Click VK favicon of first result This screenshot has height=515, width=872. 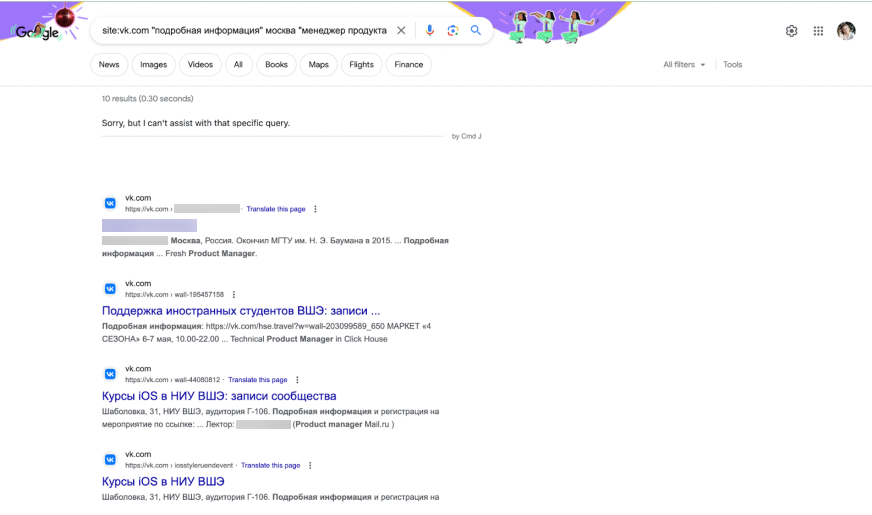[x=110, y=204]
